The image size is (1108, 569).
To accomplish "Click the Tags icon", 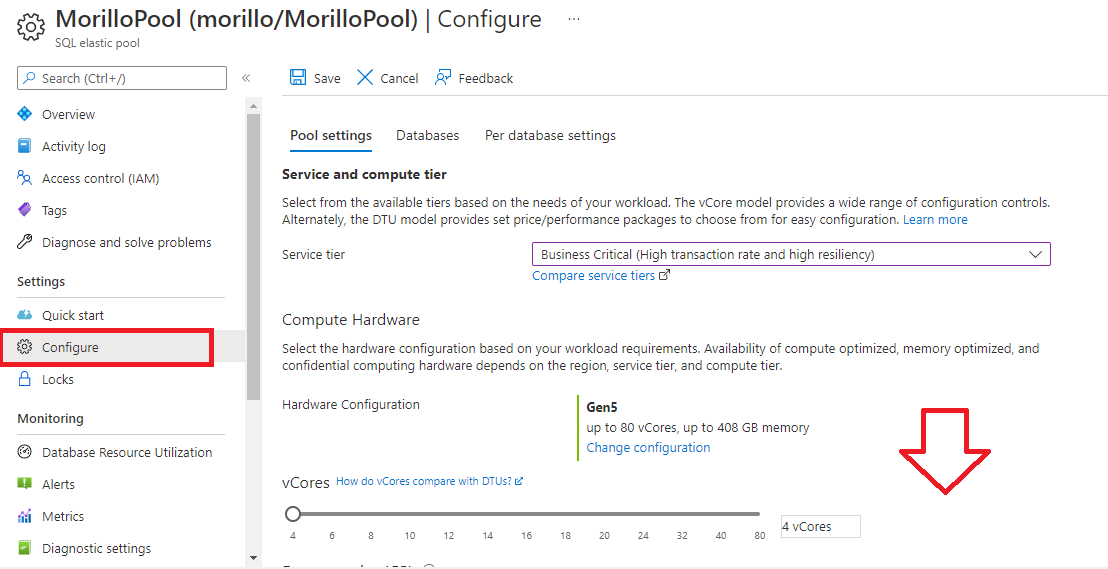I will pyautogui.click(x=25, y=210).
